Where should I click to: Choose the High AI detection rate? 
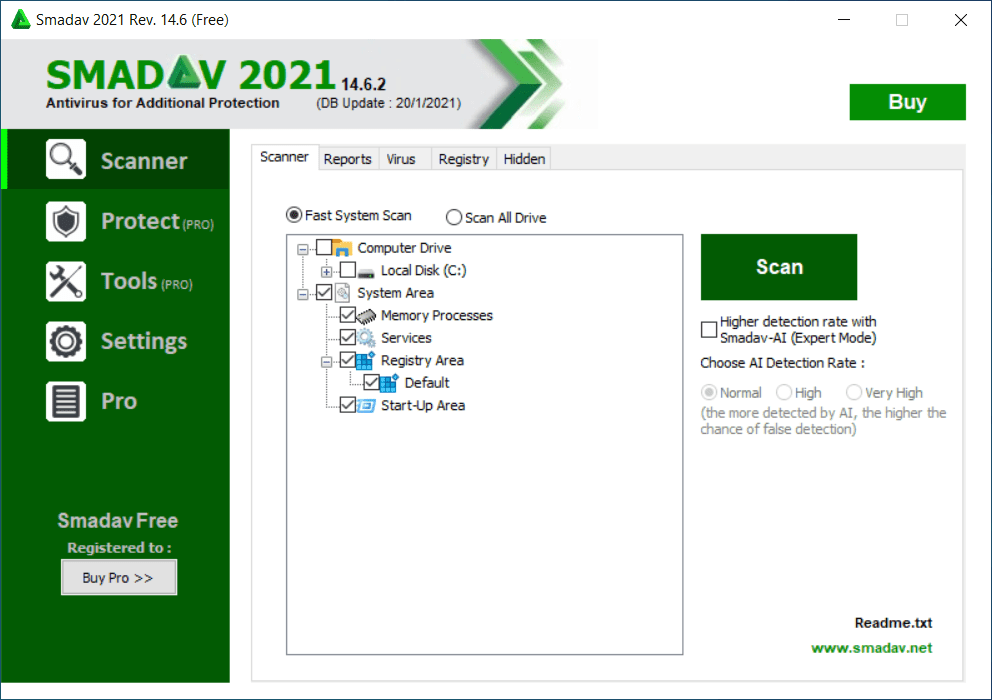(x=784, y=392)
